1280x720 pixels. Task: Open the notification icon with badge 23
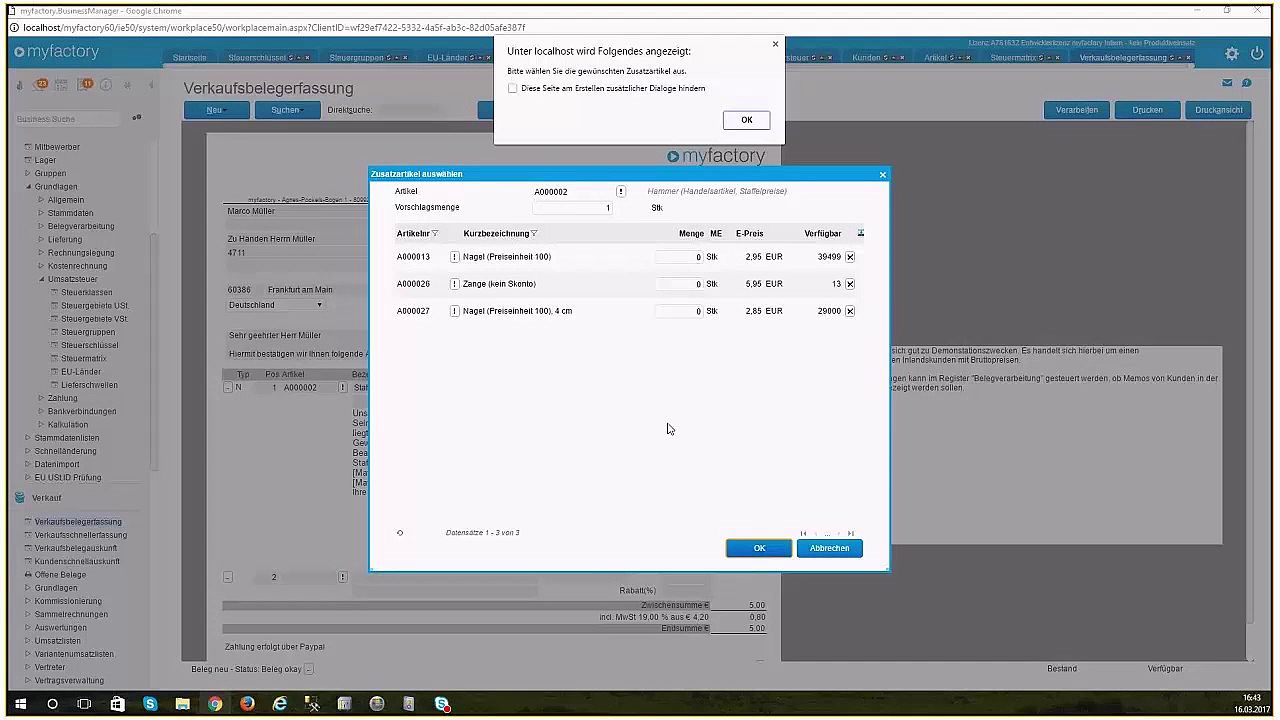[x=41, y=85]
